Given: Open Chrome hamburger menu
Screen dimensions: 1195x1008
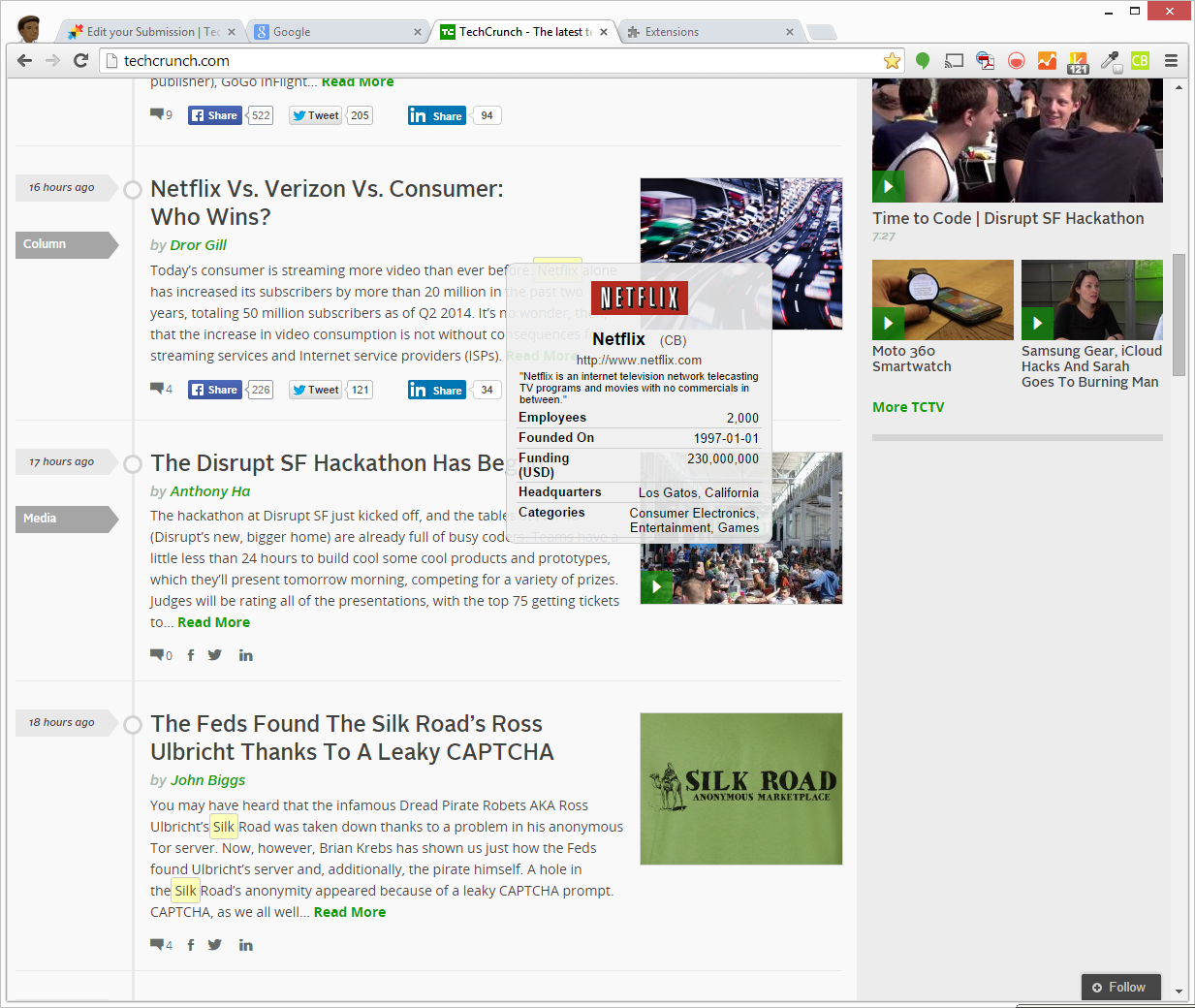Looking at the screenshot, I should 1171,61.
